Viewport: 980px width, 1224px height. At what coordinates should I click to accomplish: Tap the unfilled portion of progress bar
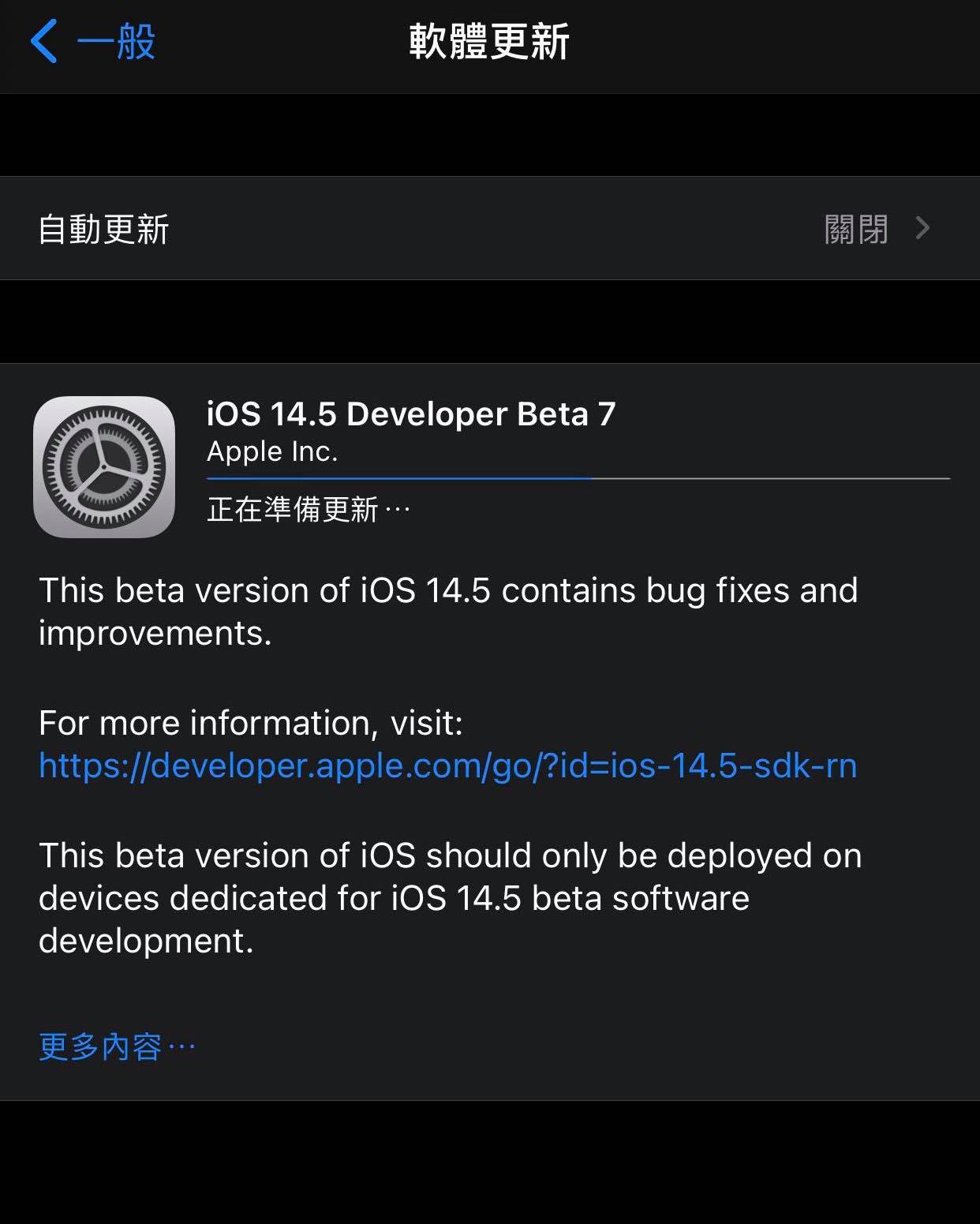(x=771, y=478)
